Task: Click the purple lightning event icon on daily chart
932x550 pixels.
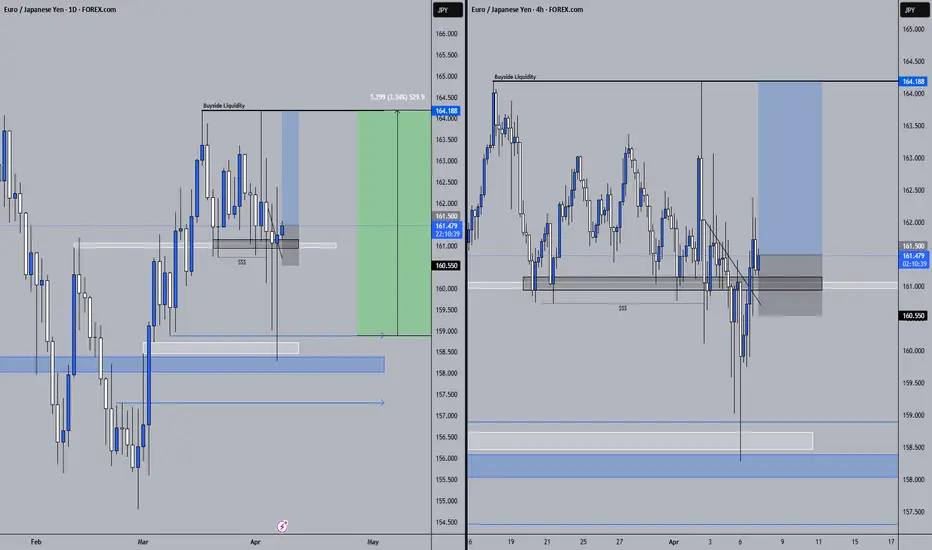Action: tap(282, 526)
